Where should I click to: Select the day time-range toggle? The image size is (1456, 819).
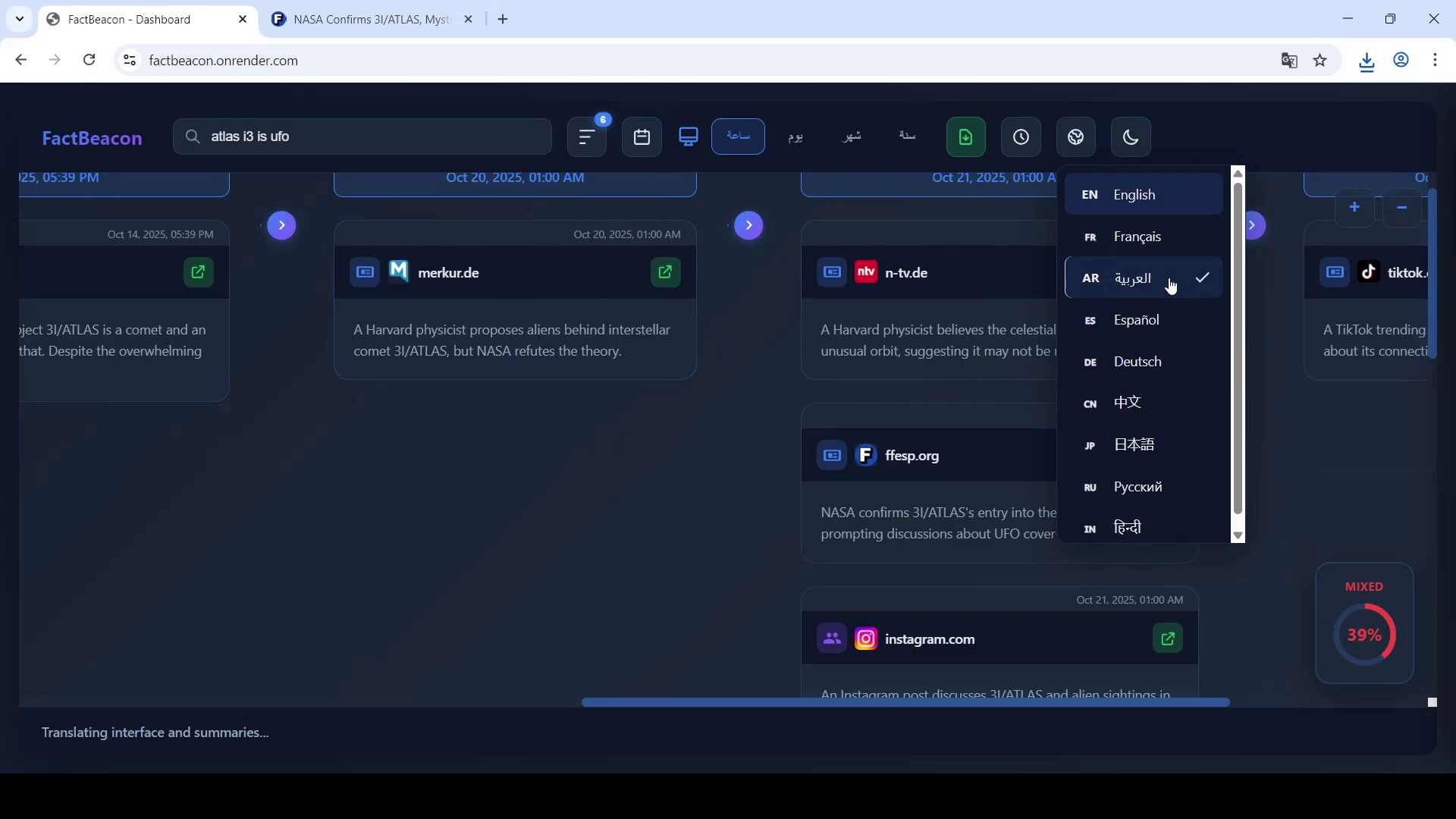[795, 136]
